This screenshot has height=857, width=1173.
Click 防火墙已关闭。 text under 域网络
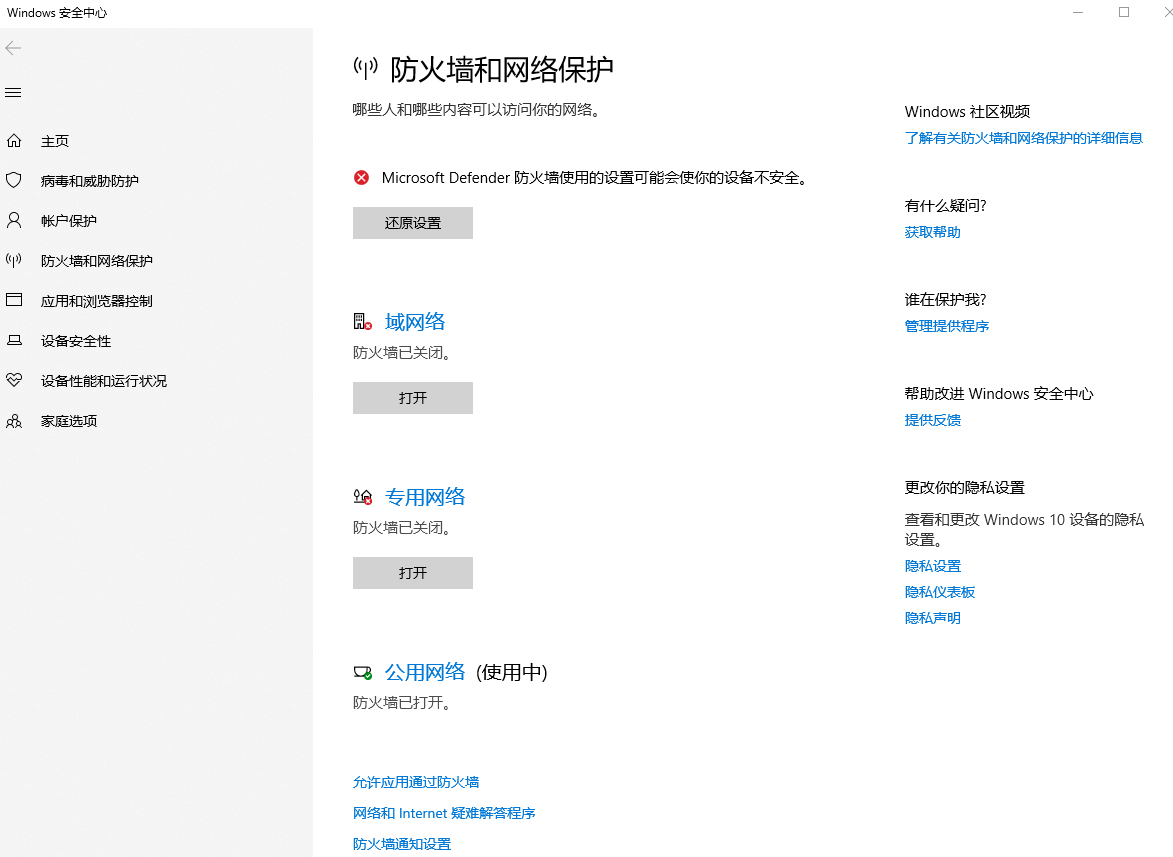click(x=403, y=353)
